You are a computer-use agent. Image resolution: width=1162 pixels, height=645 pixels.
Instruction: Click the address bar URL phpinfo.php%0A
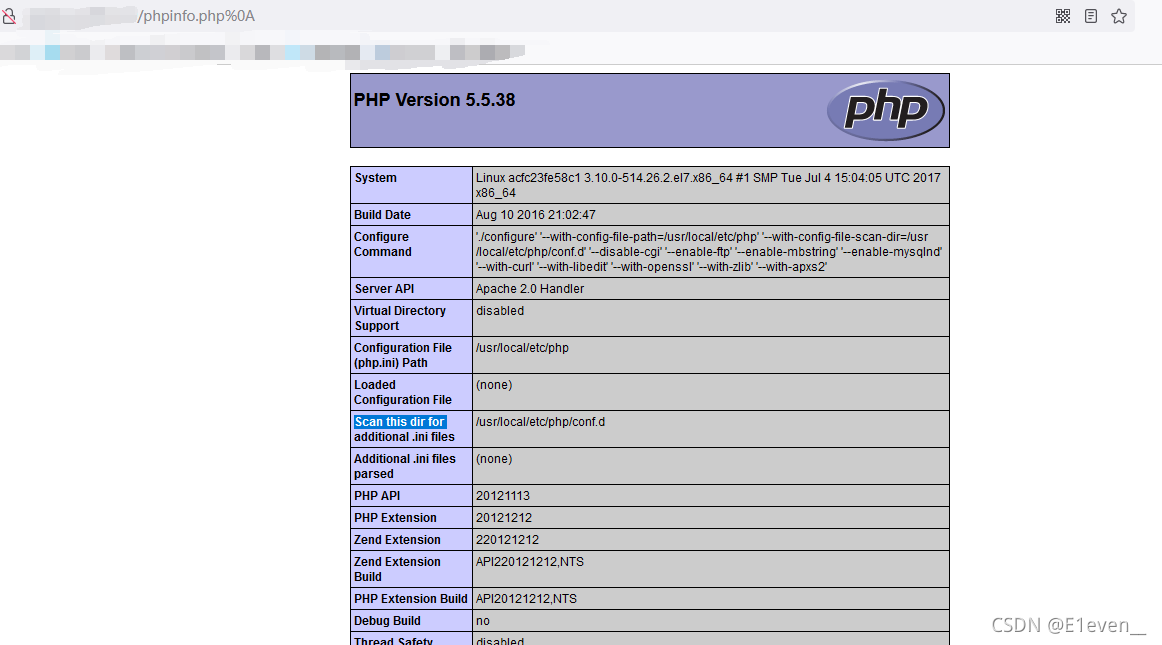tap(196, 16)
